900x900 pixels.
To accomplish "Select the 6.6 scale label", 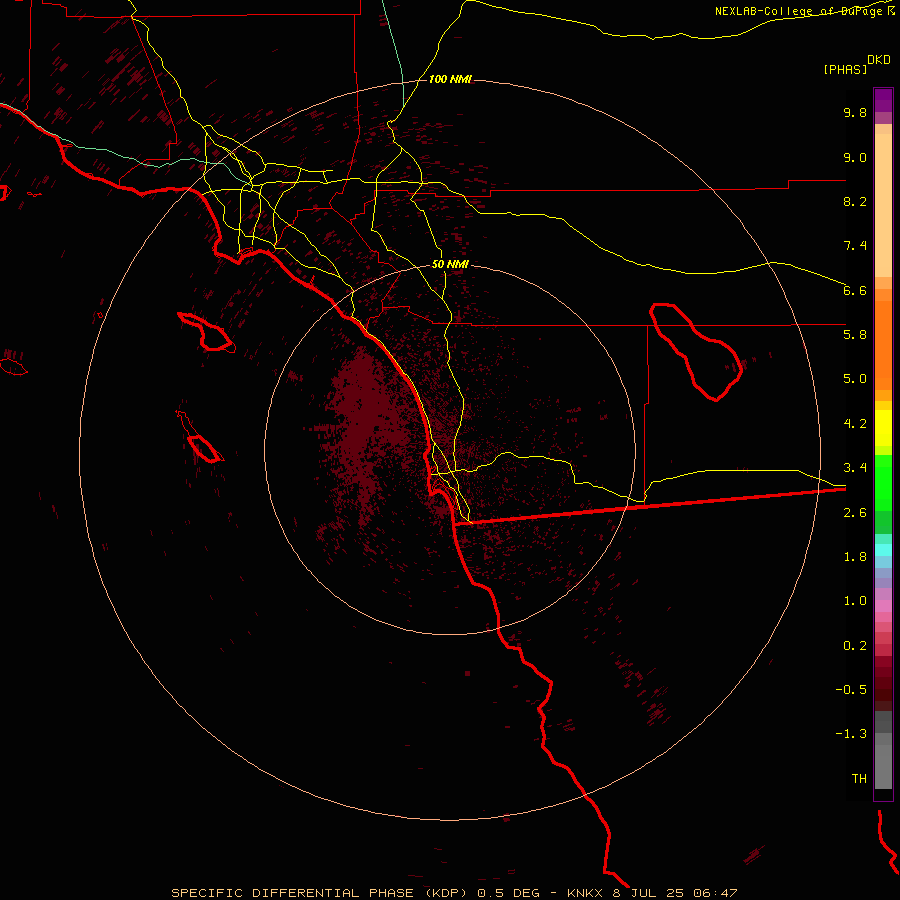I will tap(855, 290).
